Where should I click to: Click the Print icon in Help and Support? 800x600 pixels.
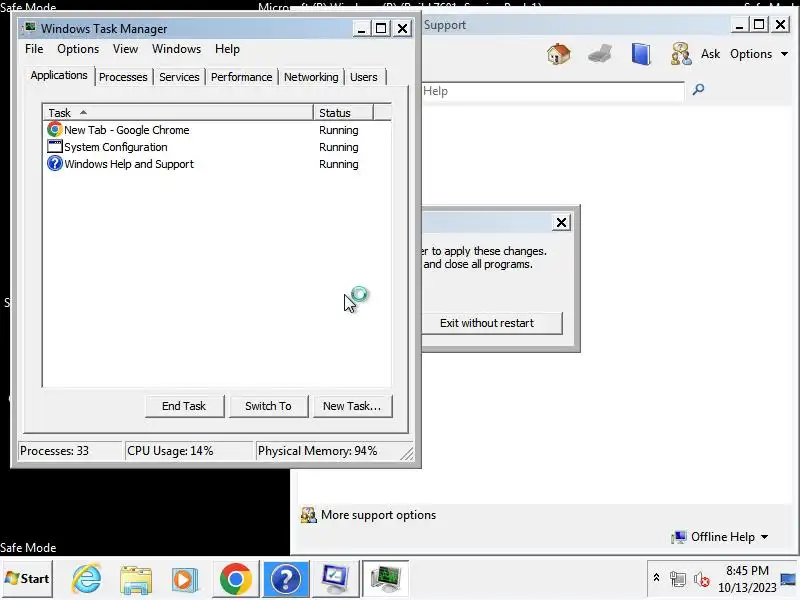[599, 54]
